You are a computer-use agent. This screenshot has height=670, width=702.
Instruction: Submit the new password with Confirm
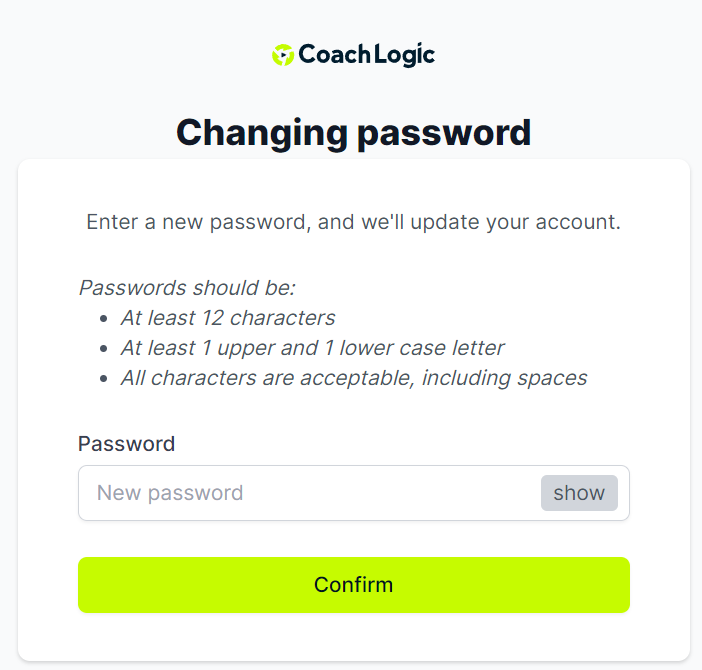[354, 585]
